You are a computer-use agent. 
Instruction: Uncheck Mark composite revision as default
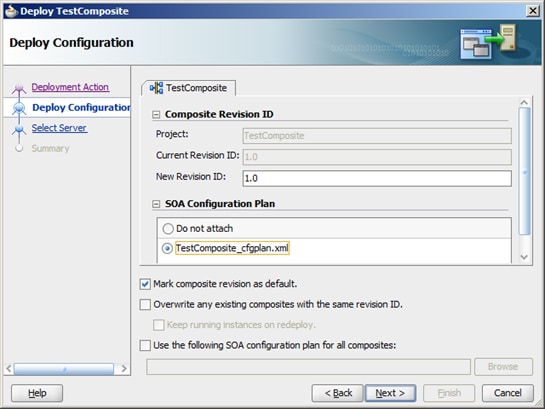tap(145, 284)
